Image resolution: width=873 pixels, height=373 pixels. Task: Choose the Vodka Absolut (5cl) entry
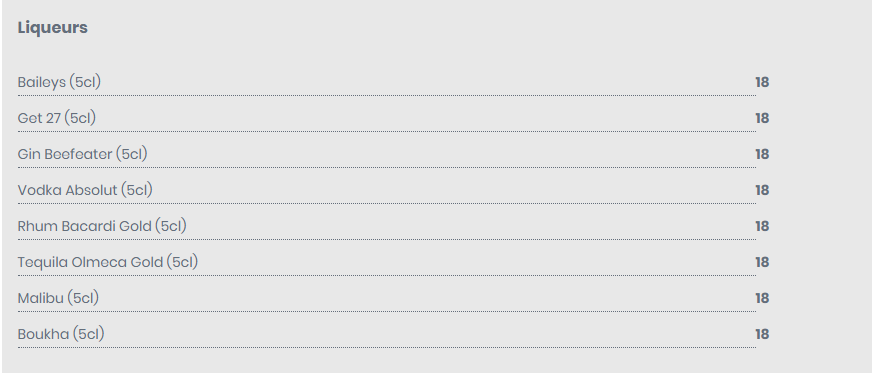click(x=85, y=190)
